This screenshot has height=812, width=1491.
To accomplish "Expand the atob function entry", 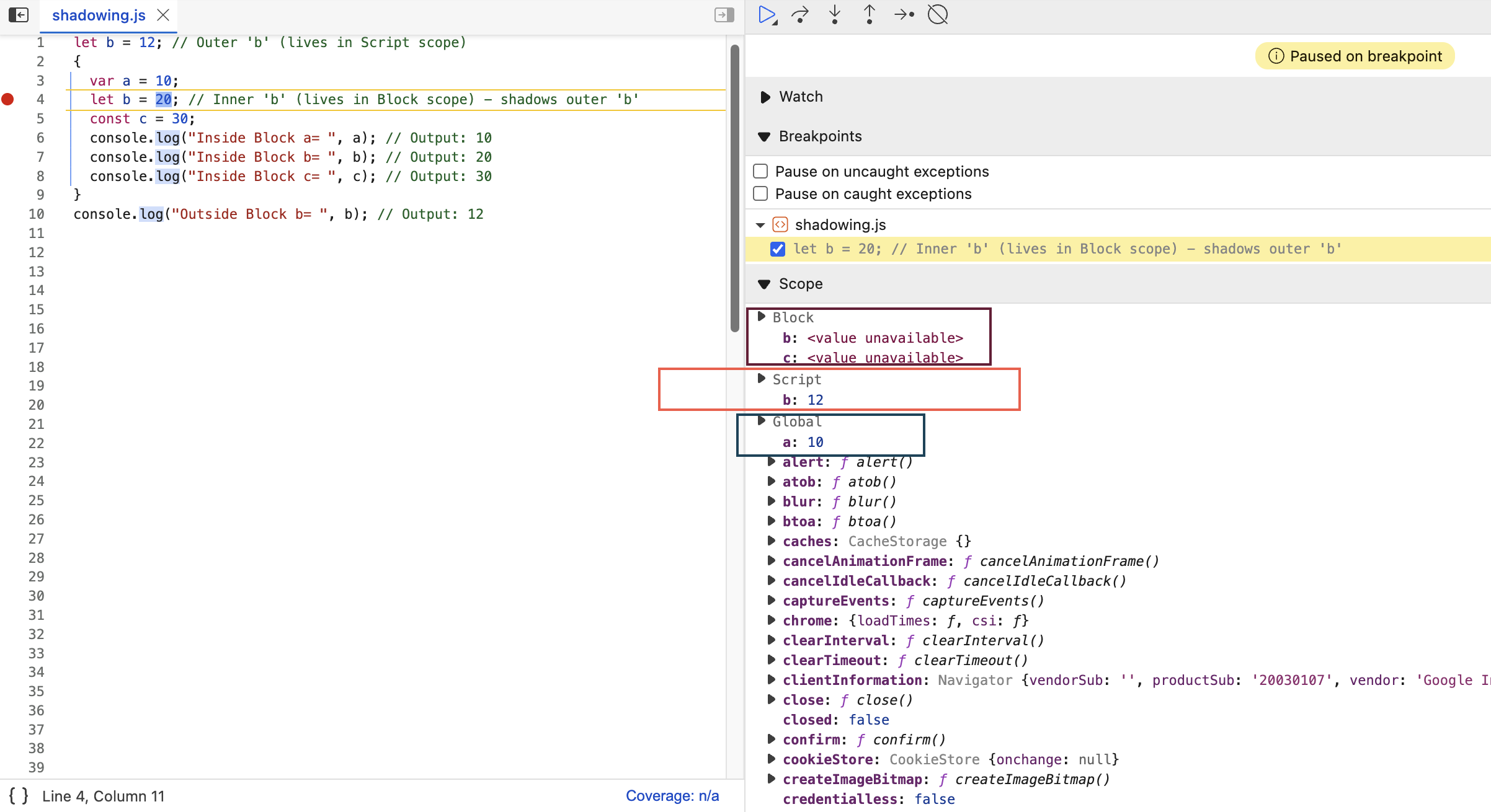I will click(x=772, y=481).
